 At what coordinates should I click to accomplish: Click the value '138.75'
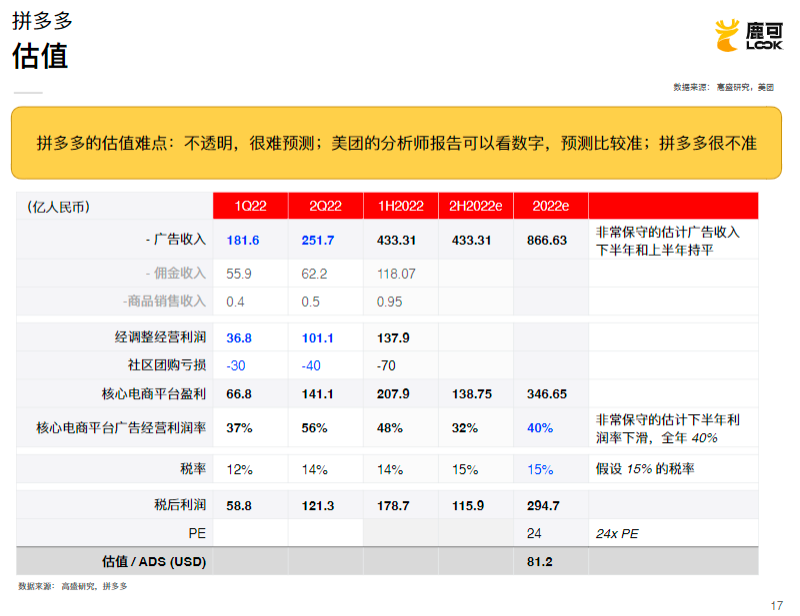(472, 394)
